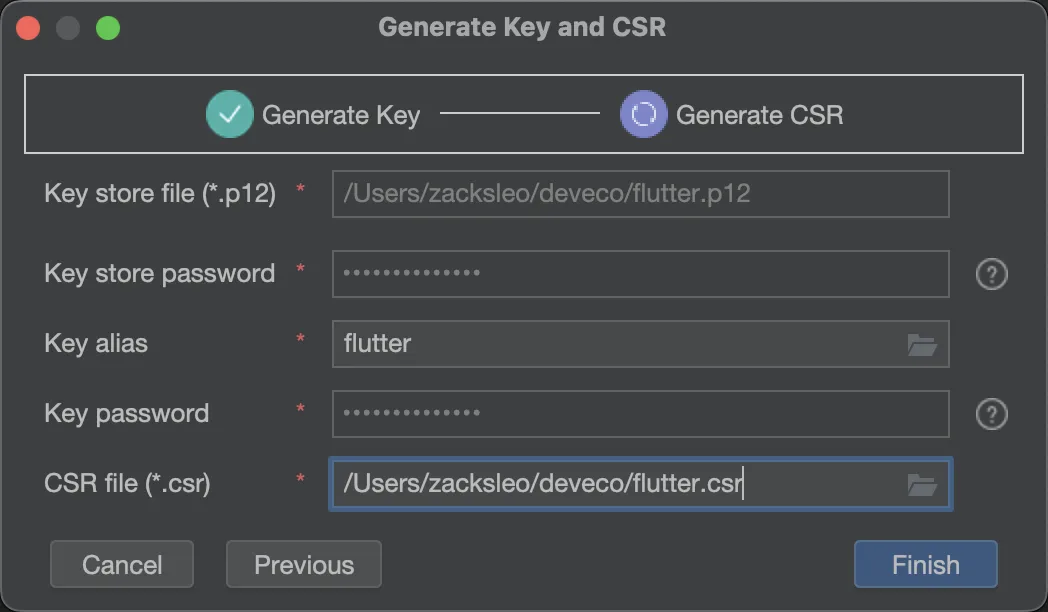Click the Key store file path field
Screen dimensions: 1048x612
point(640,194)
